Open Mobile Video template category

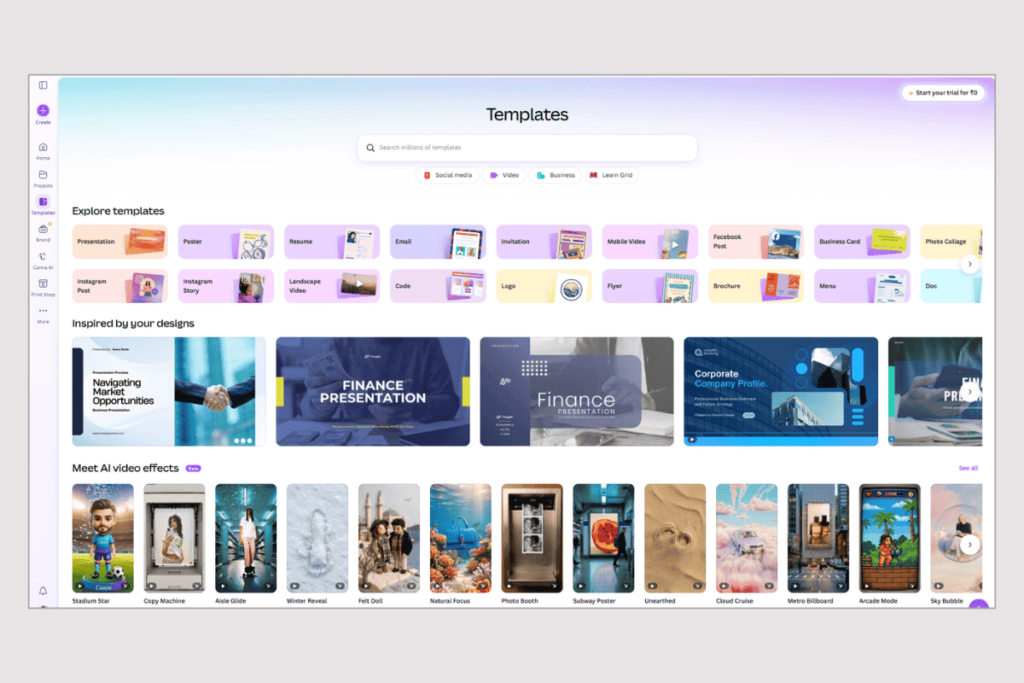pyautogui.click(x=650, y=242)
